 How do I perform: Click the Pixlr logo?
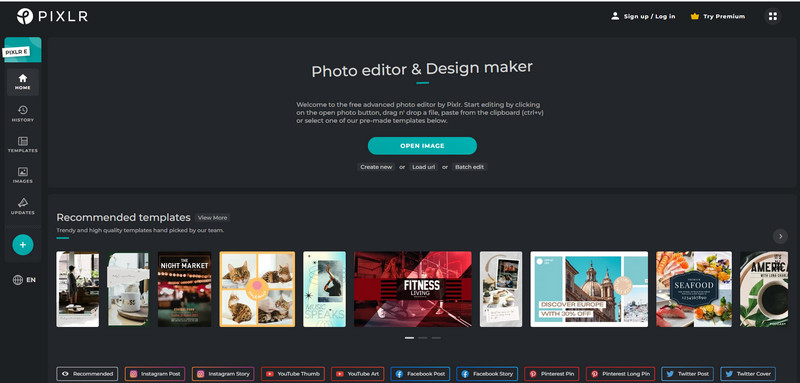[52, 16]
